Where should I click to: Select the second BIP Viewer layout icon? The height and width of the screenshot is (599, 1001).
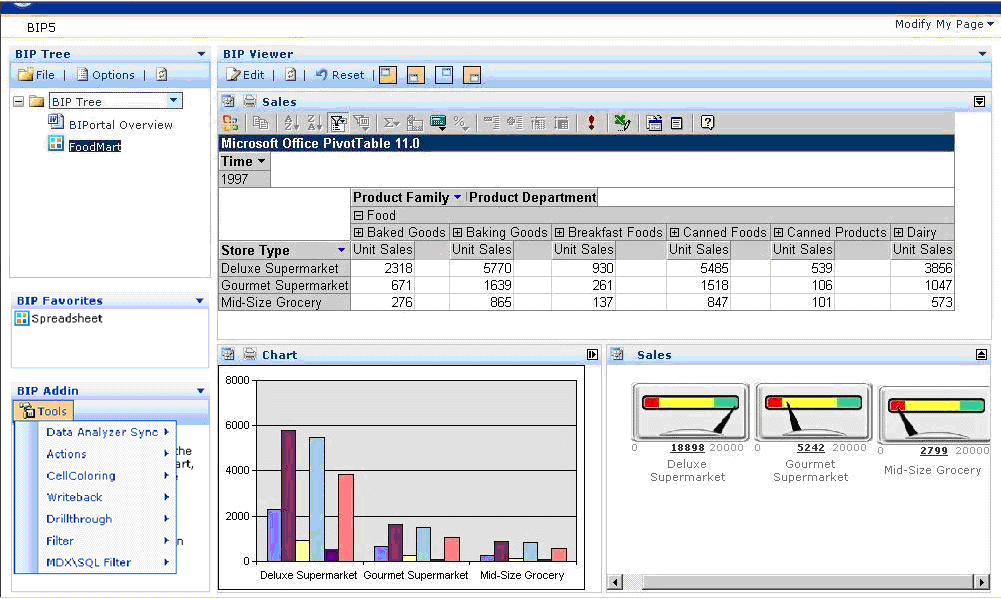tap(416, 75)
